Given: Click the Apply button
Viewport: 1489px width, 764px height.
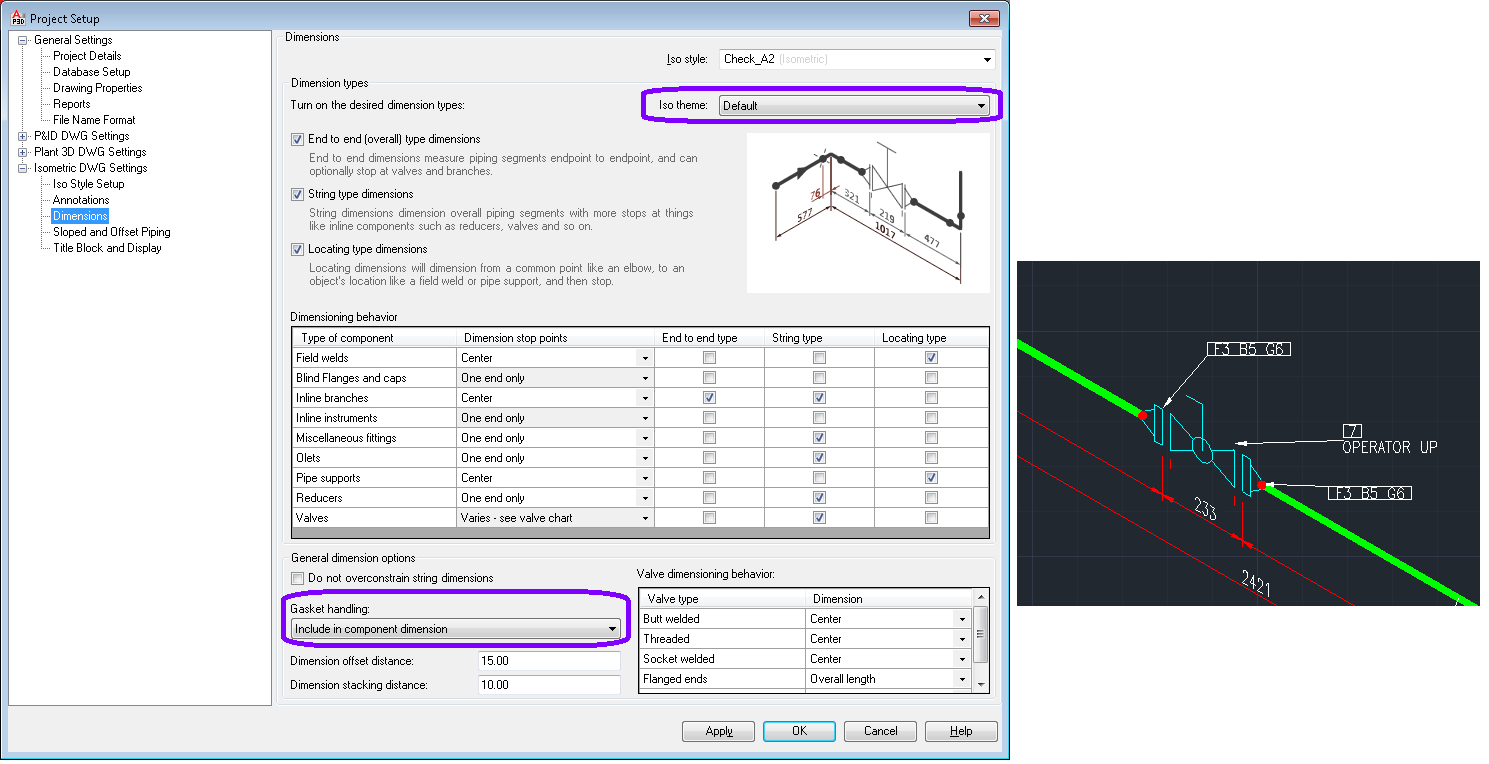Looking at the screenshot, I should tap(718, 730).
